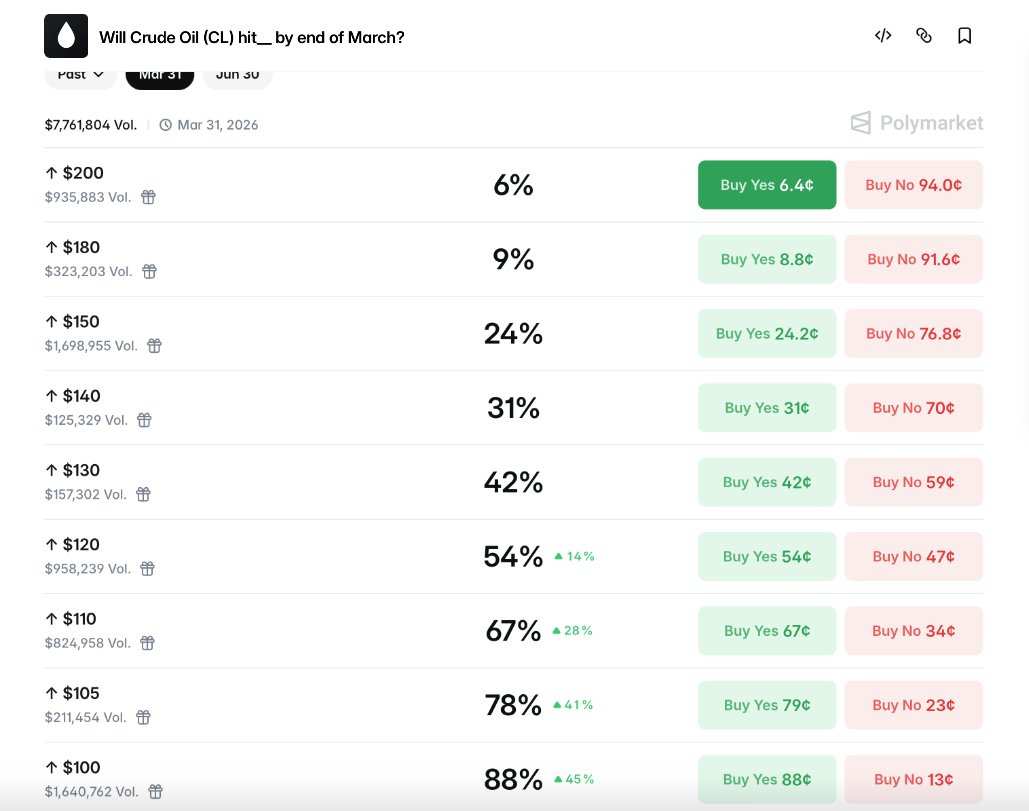This screenshot has height=811, width=1029.
Task: Choose Buy Yes 24.2¢ on $150
Action: tap(766, 333)
